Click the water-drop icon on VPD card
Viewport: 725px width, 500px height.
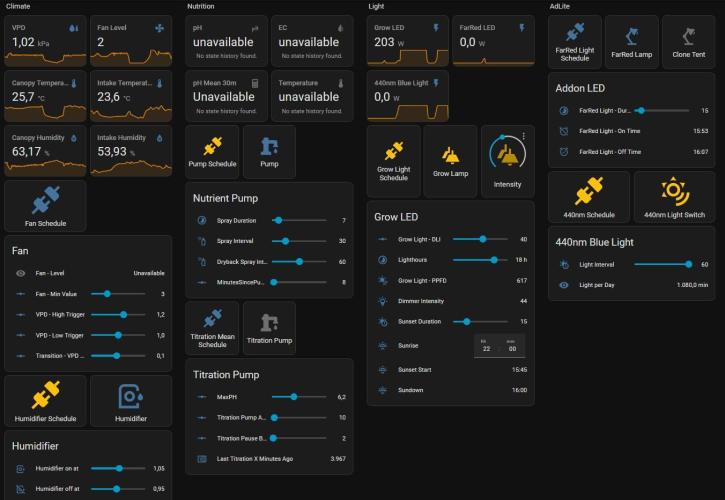coord(74,28)
